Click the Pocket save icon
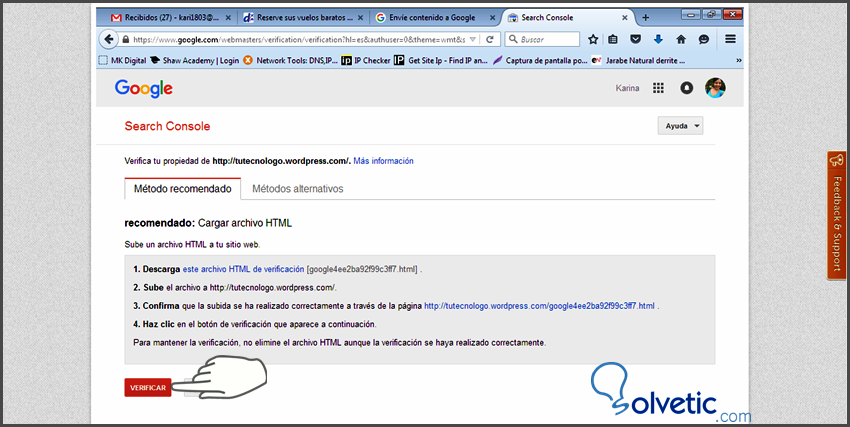The image size is (850, 427). [635, 39]
